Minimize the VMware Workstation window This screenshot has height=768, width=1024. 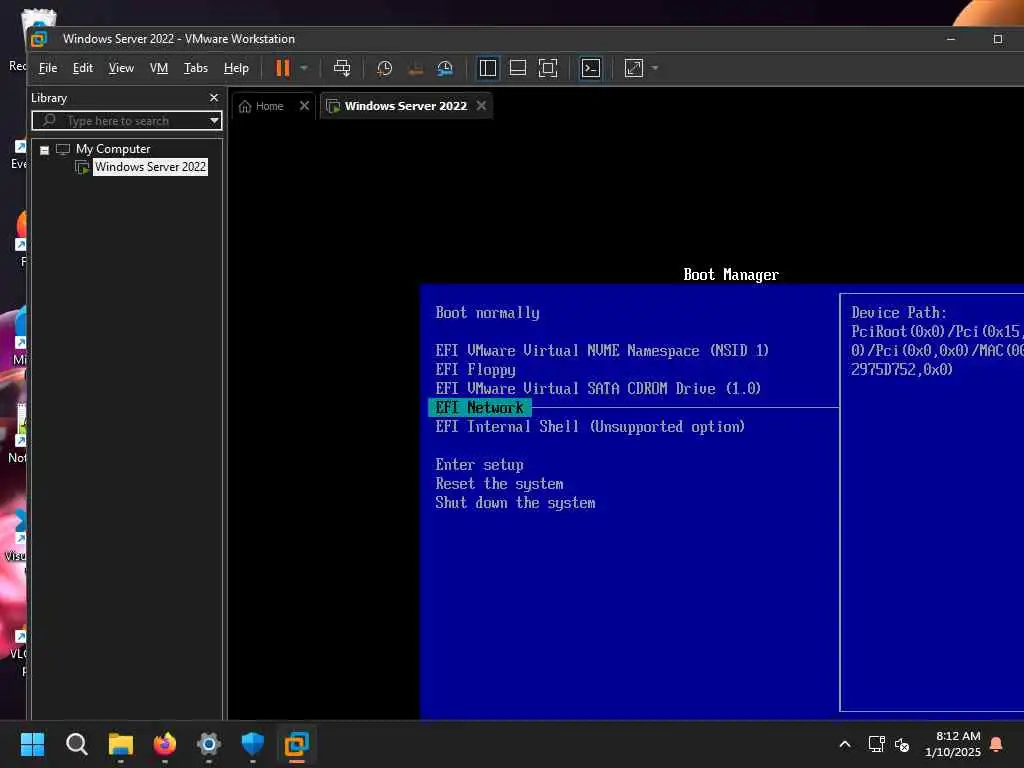951,39
